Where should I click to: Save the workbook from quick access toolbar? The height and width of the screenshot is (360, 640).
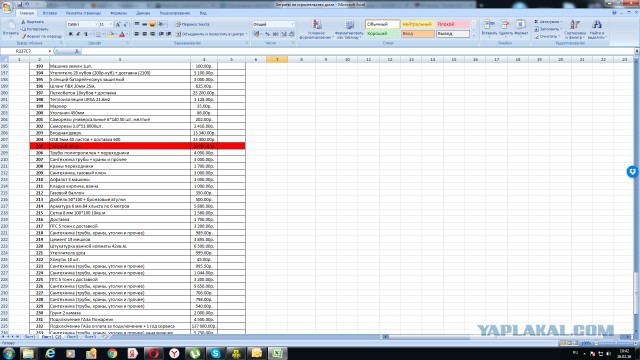19,4
